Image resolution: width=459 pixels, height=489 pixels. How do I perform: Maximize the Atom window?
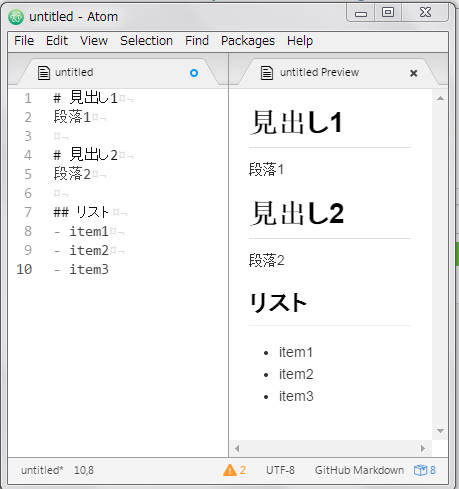coord(388,13)
